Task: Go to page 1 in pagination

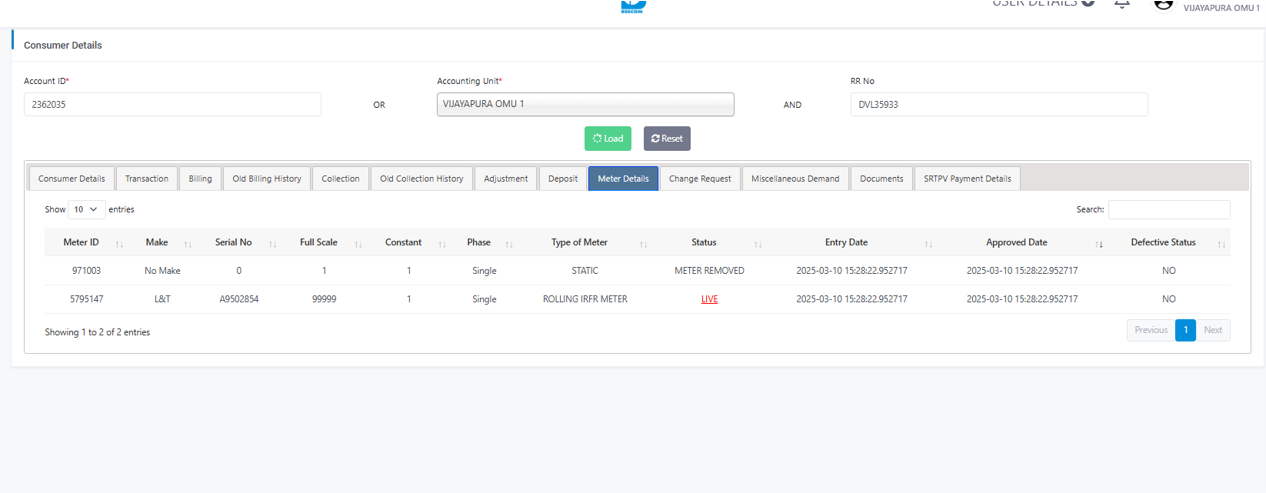Action: coord(1185,330)
